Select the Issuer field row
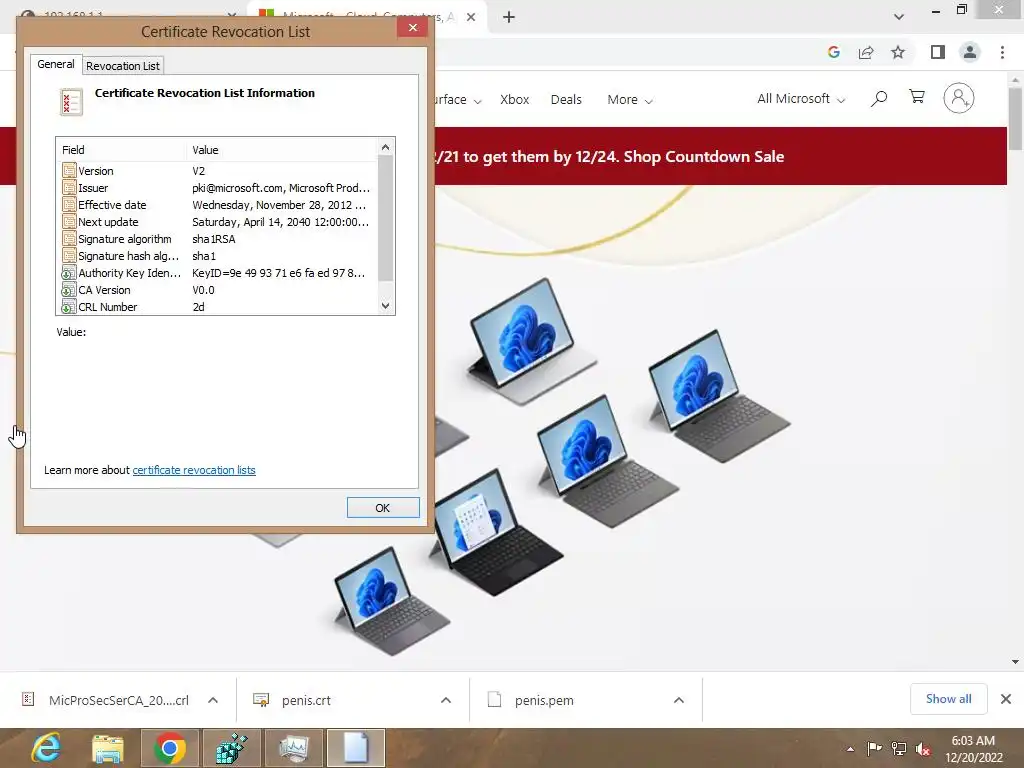 tap(219, 187)
